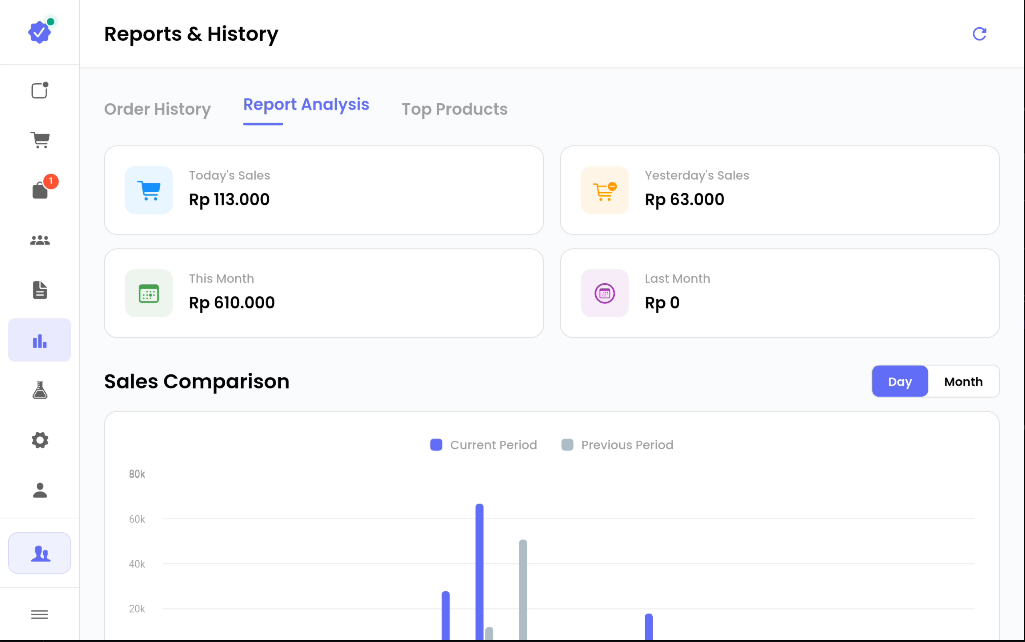The height and width of the screenshot is (642, 1025).
Task: Click the two-person account button
Action: point(39,553)
